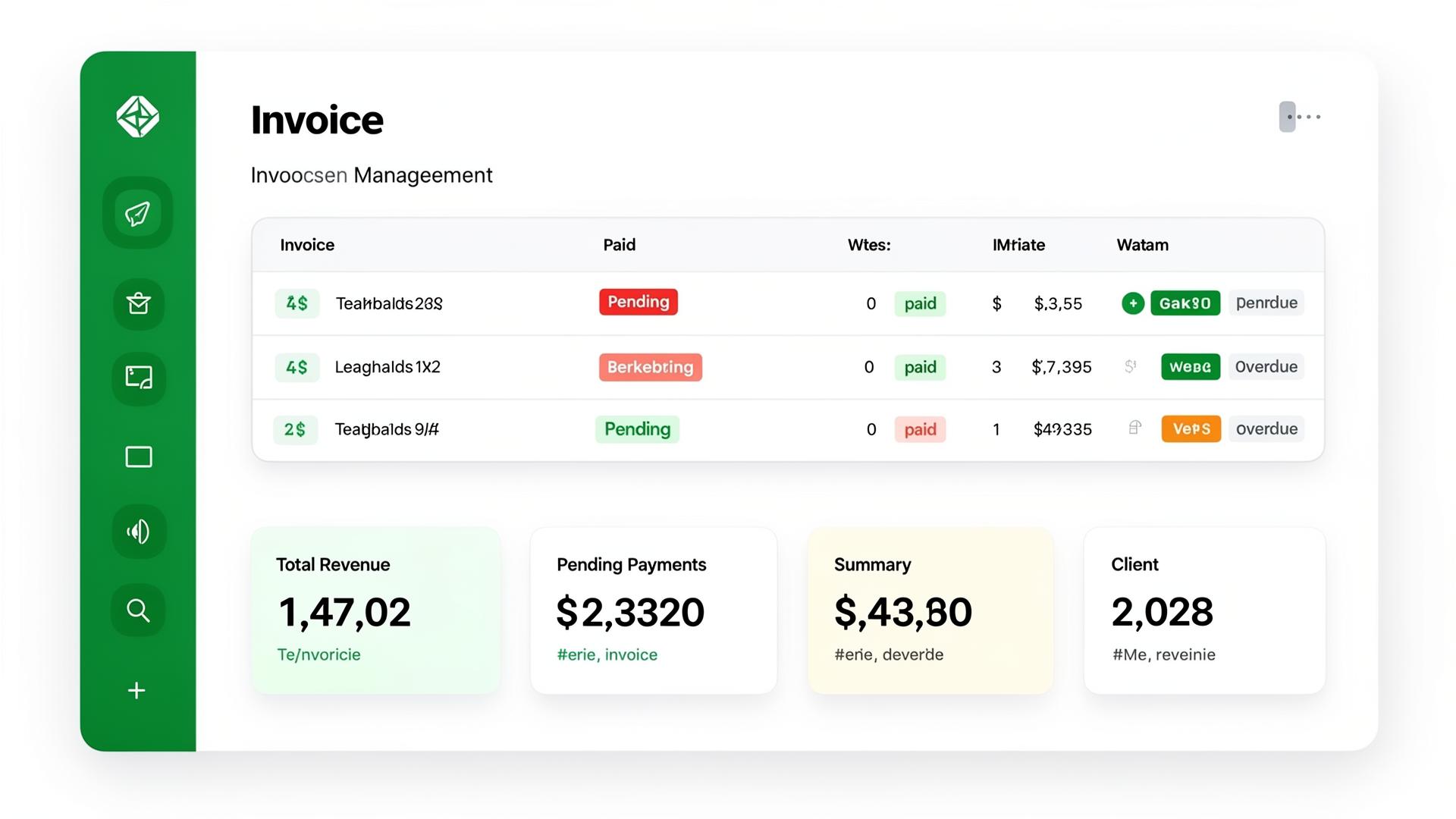Viewport: 1456px width, 819px height.
Task: Toggle the paid badge on the first invoice row
Action: pos(919,303)
